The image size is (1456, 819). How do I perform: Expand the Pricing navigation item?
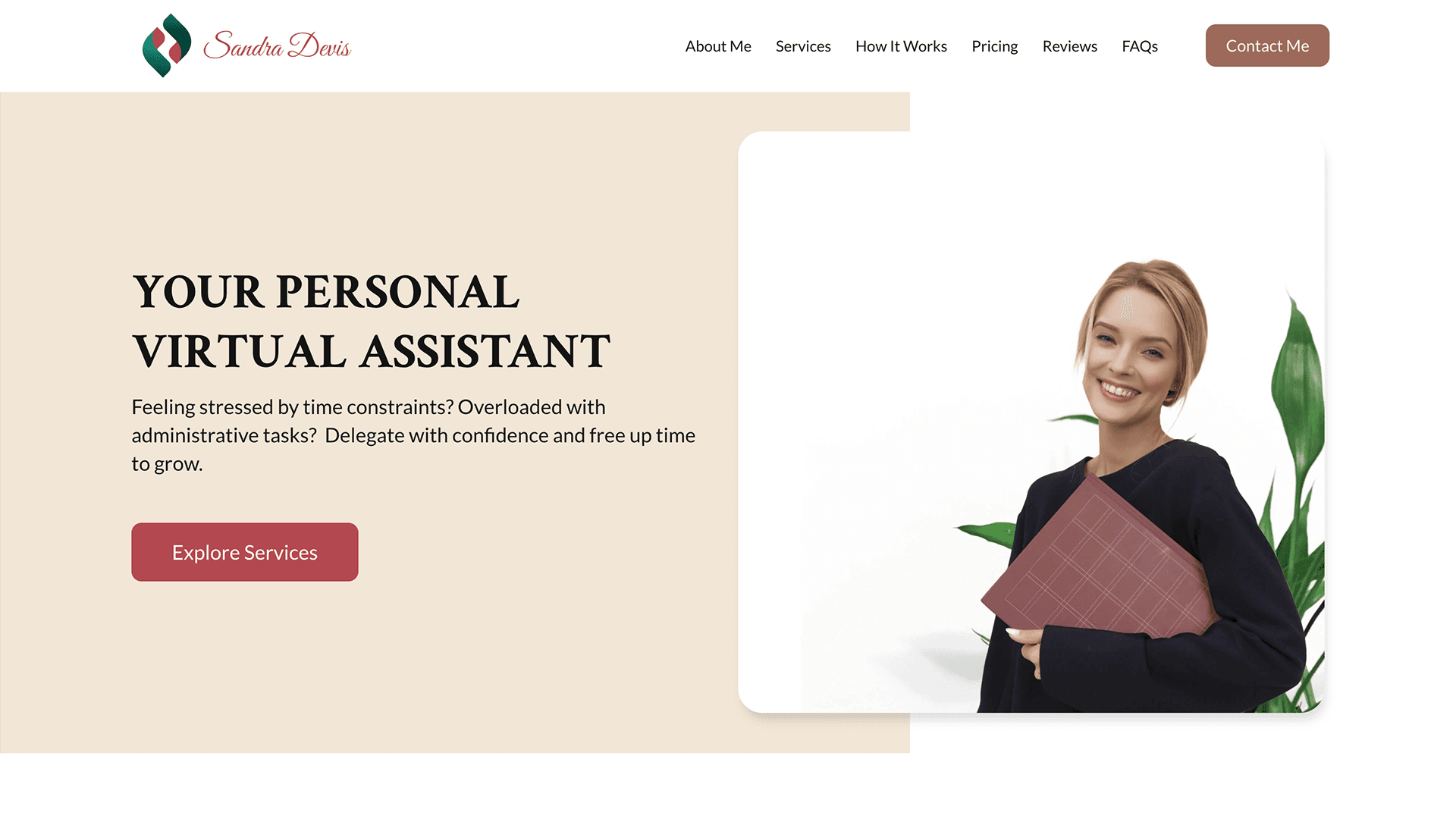[994, 46]
